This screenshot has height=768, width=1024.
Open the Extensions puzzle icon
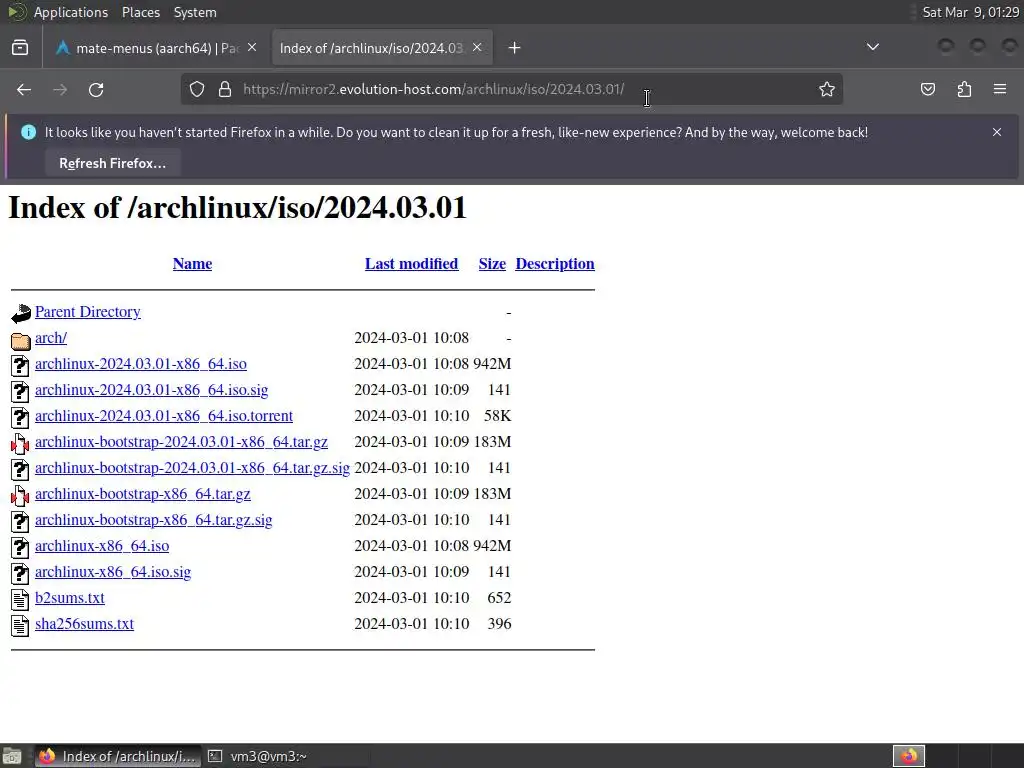point(964,89)
